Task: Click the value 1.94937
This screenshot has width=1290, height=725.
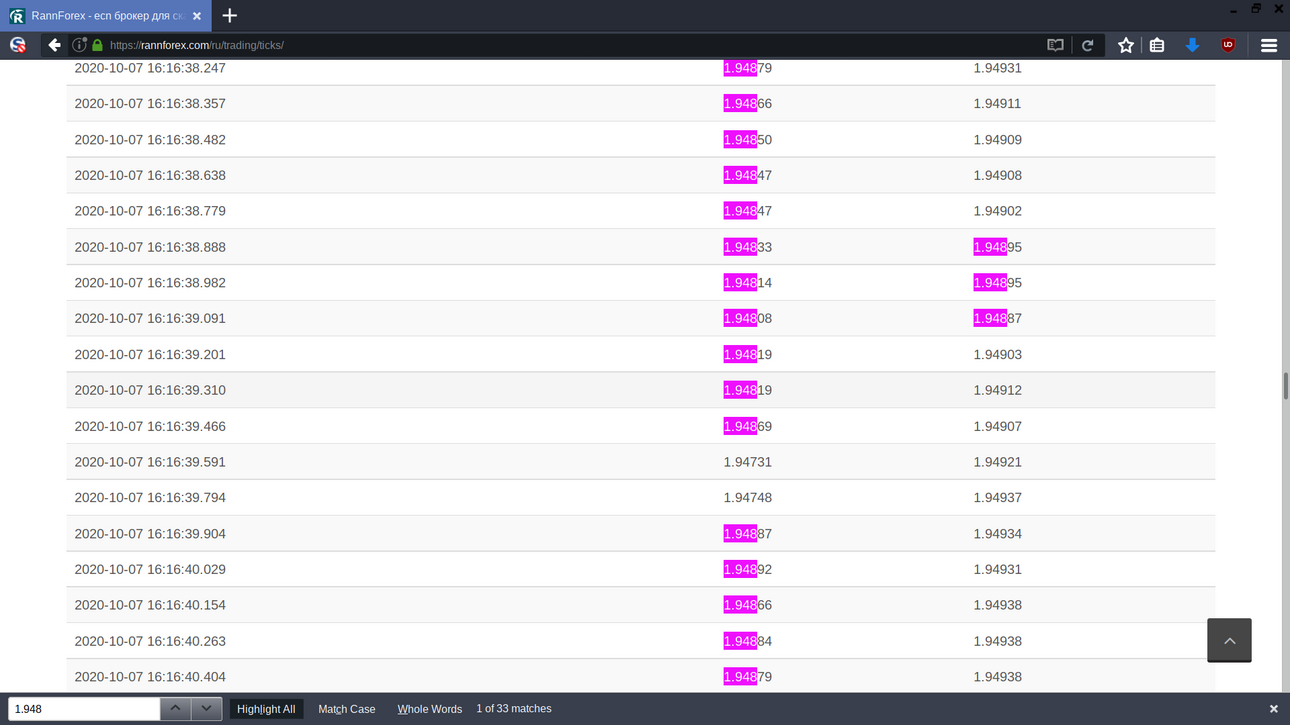Action: (998, 498)
